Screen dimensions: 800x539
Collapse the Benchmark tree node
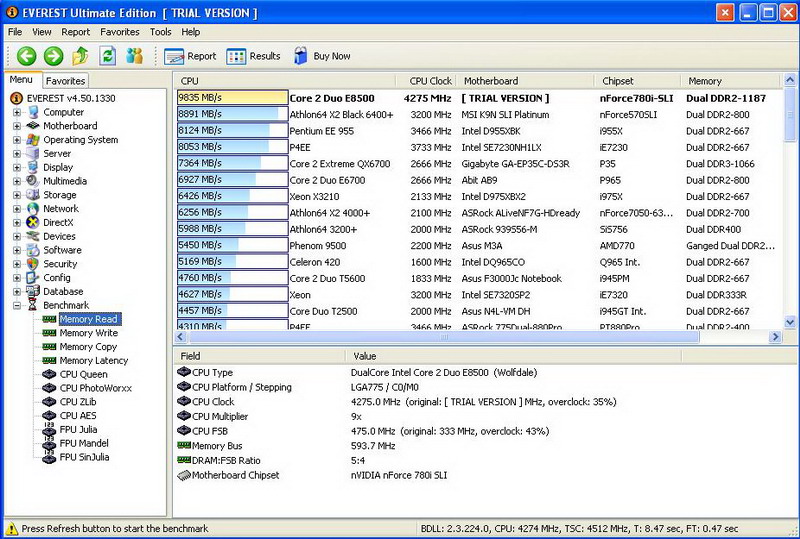17,305
